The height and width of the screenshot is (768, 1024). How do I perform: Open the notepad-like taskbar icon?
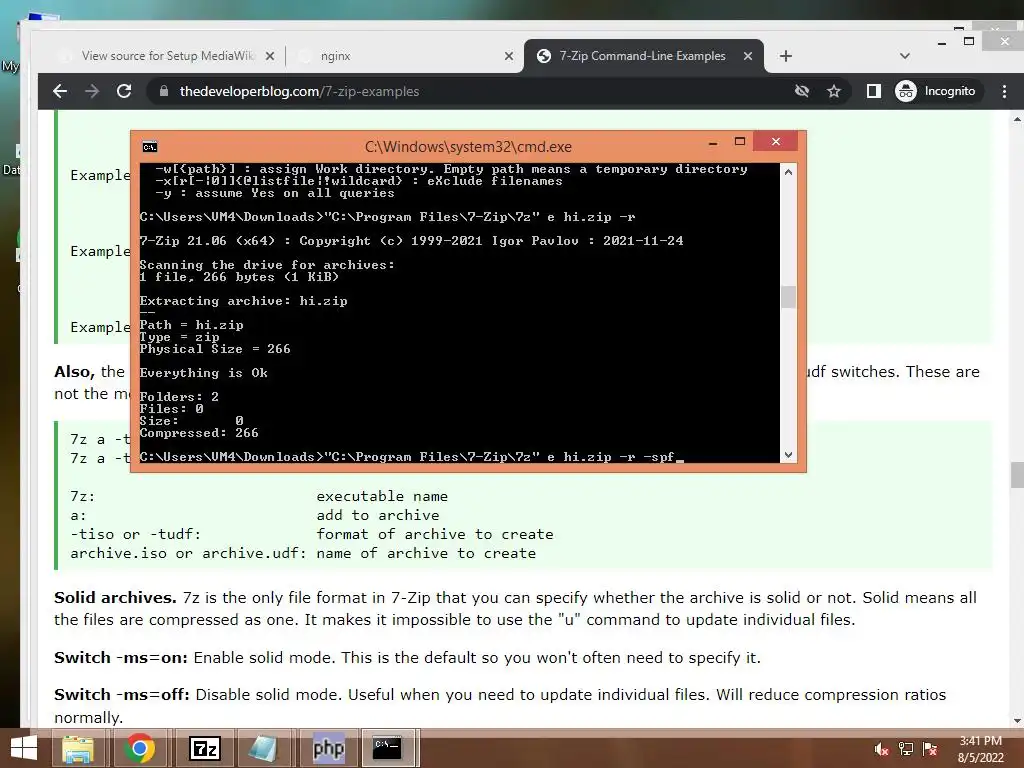264,748
